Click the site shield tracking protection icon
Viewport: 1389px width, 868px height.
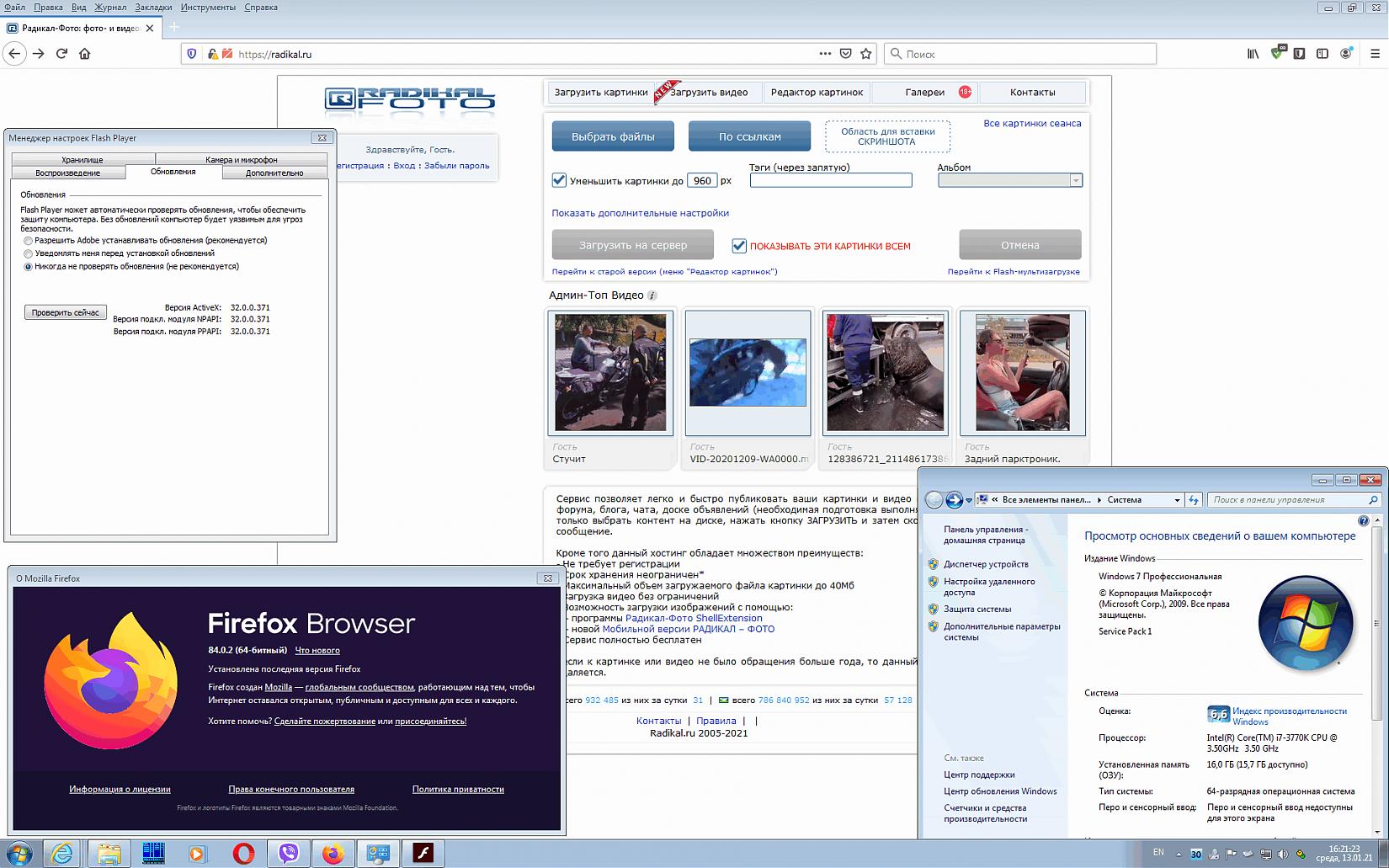click(x=192, y=54)
